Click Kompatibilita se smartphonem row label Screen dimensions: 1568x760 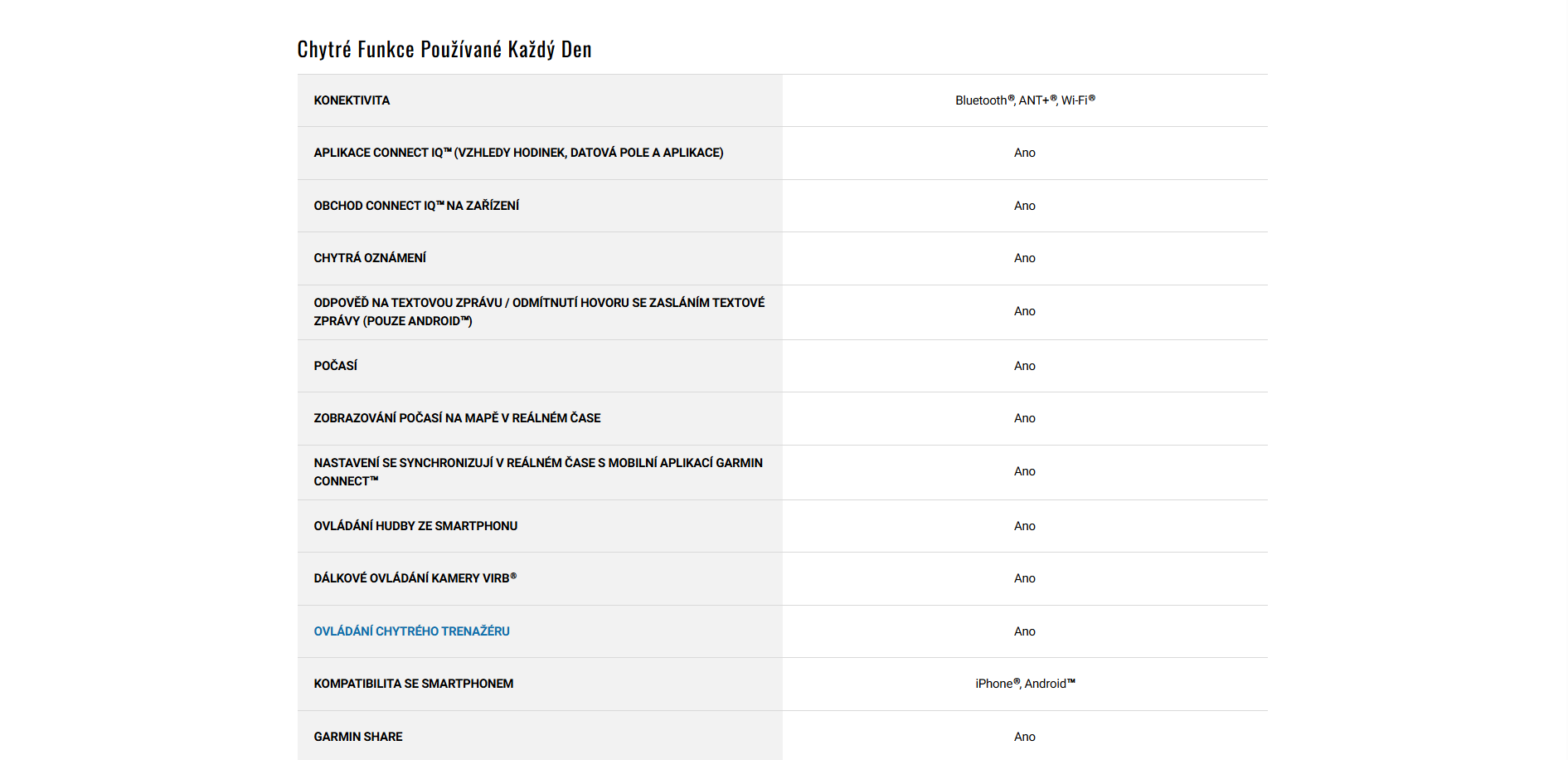coord(413,684)
